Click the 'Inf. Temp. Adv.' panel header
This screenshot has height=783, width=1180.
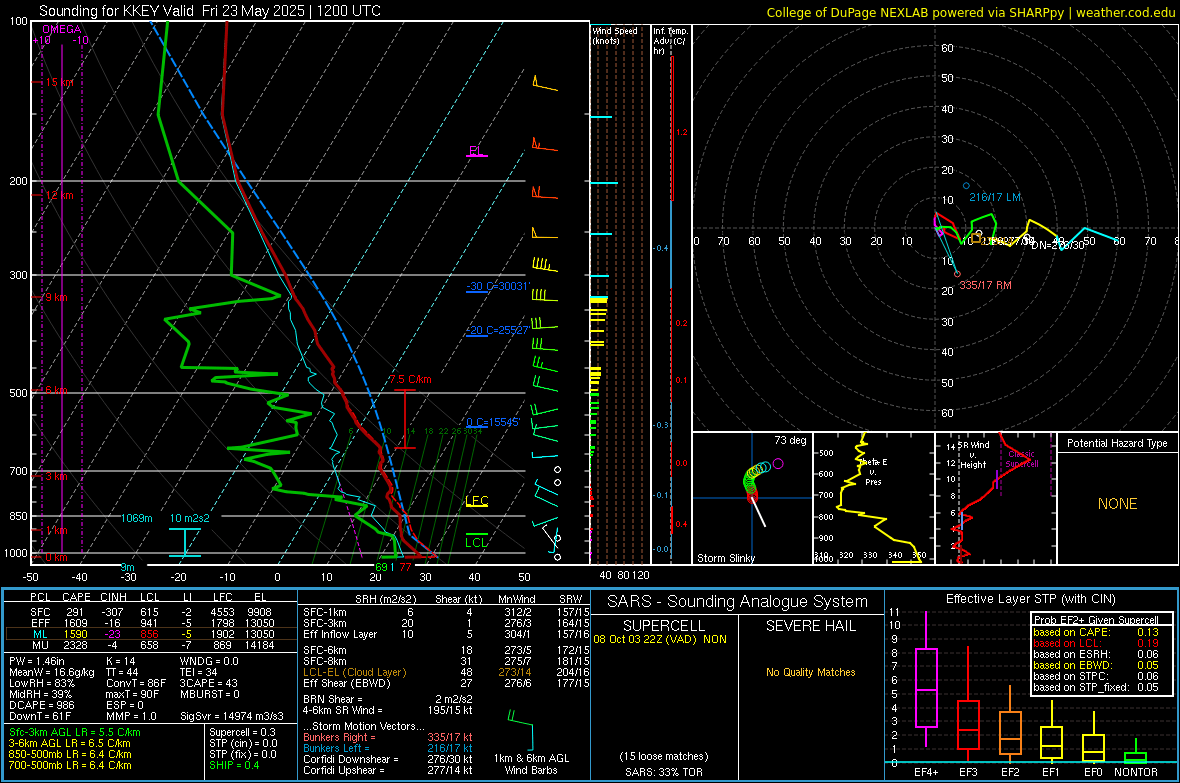(x=670, y=41)
